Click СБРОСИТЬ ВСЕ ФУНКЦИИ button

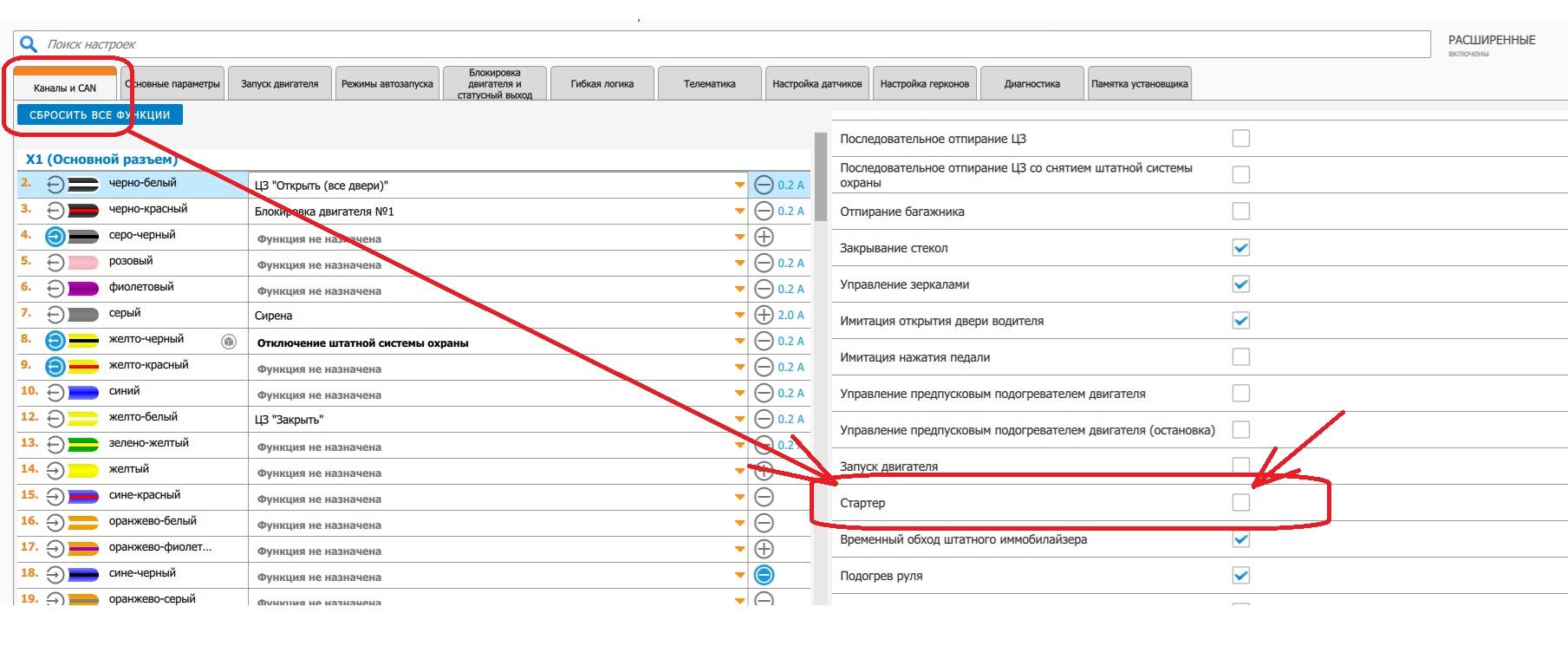point(100,114)
